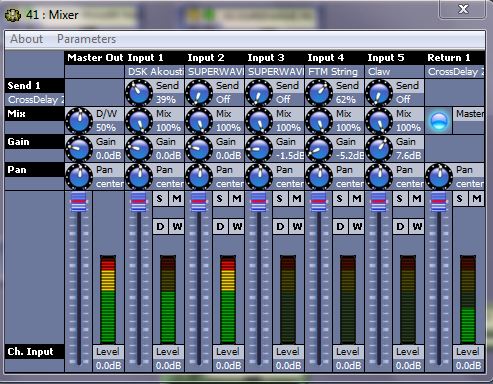Toggle the Input 3 W button
493x384 pixels.
coord(297,227)
